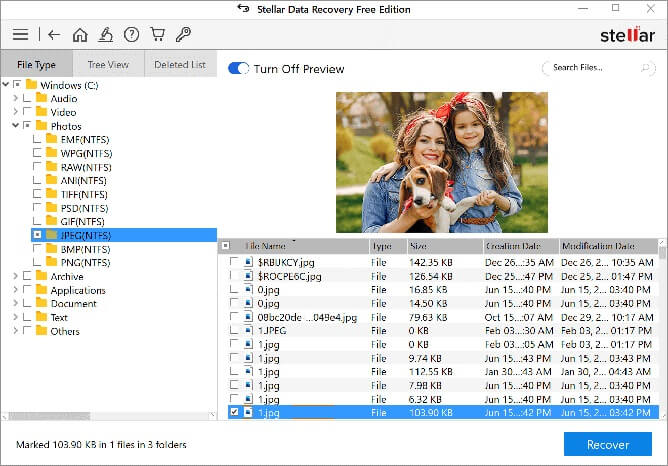Open help with the question mark icon

(131, 35)
